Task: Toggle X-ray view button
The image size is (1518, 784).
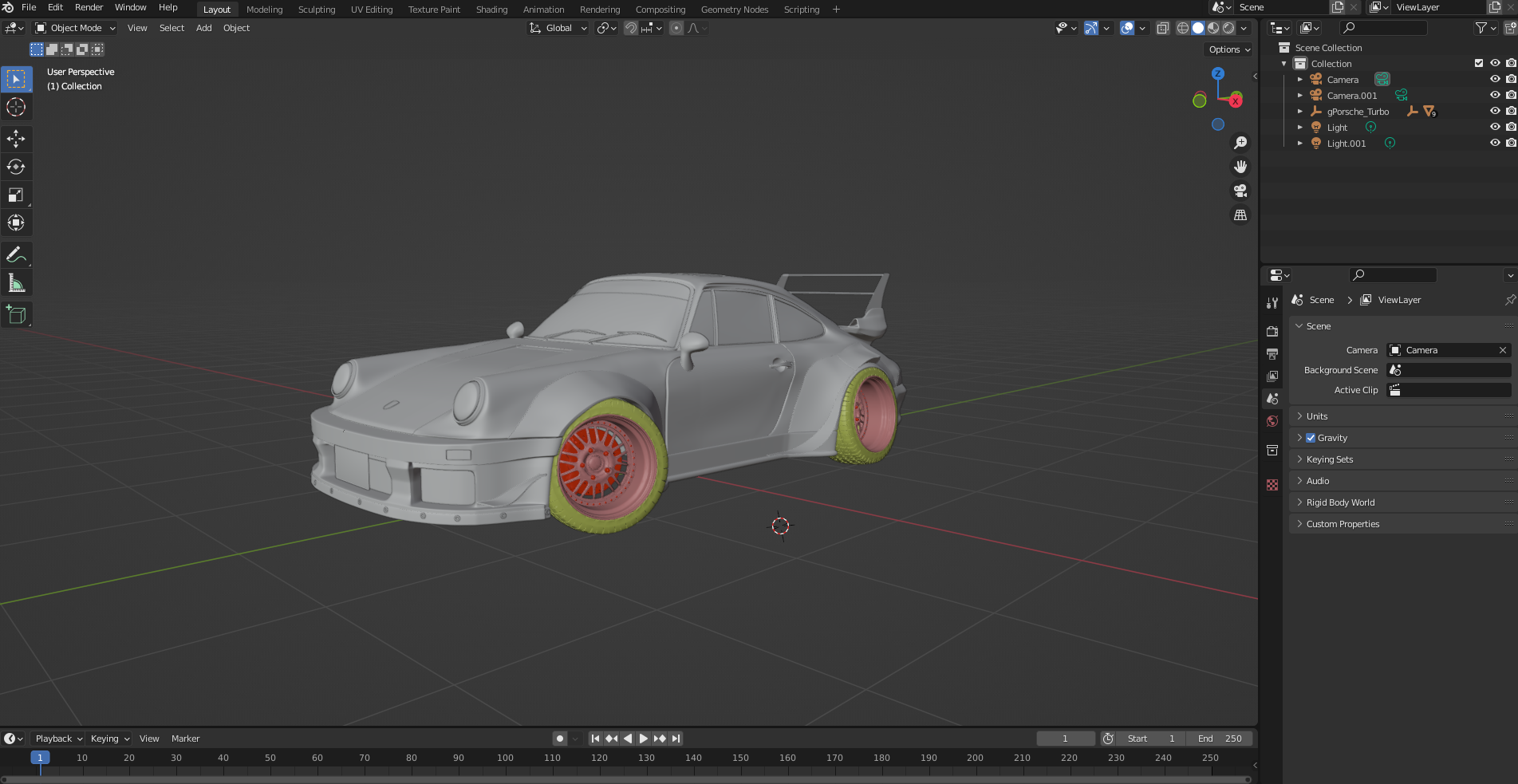Action: click(1163, 28)
